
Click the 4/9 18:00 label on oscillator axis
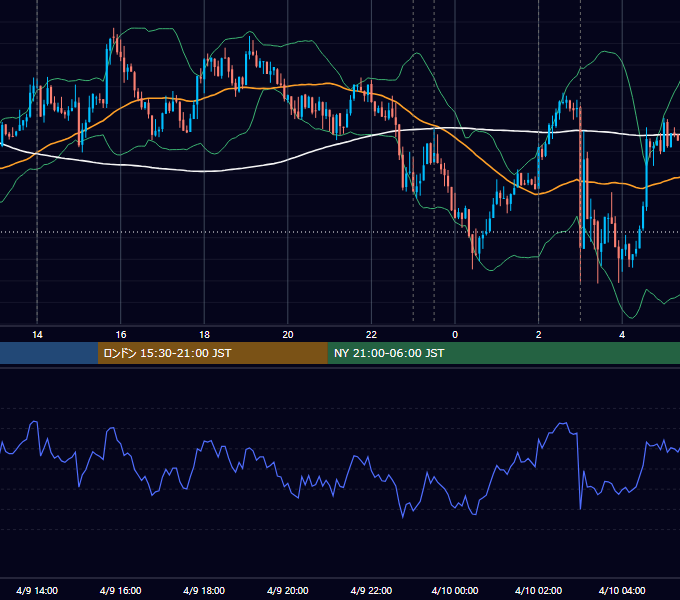pyautogui.click(x=204, y=590)
